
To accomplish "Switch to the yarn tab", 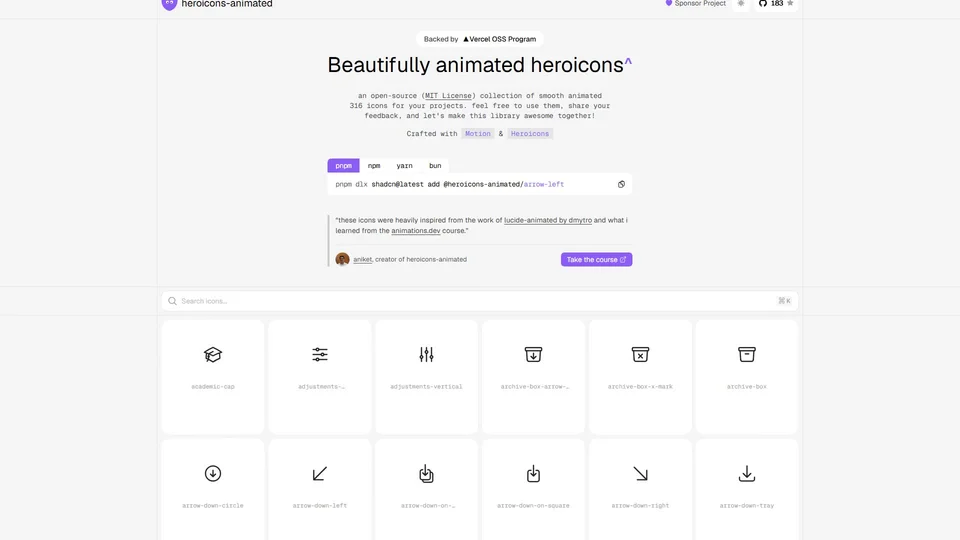I will (404, 165).
